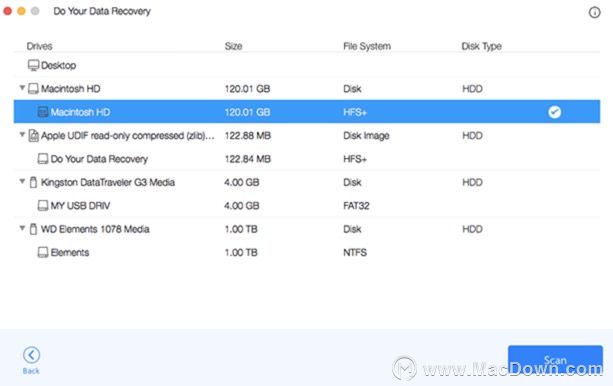Click the Disk Image file system cell
The image size is (613, 386).
tap(366, 136)
